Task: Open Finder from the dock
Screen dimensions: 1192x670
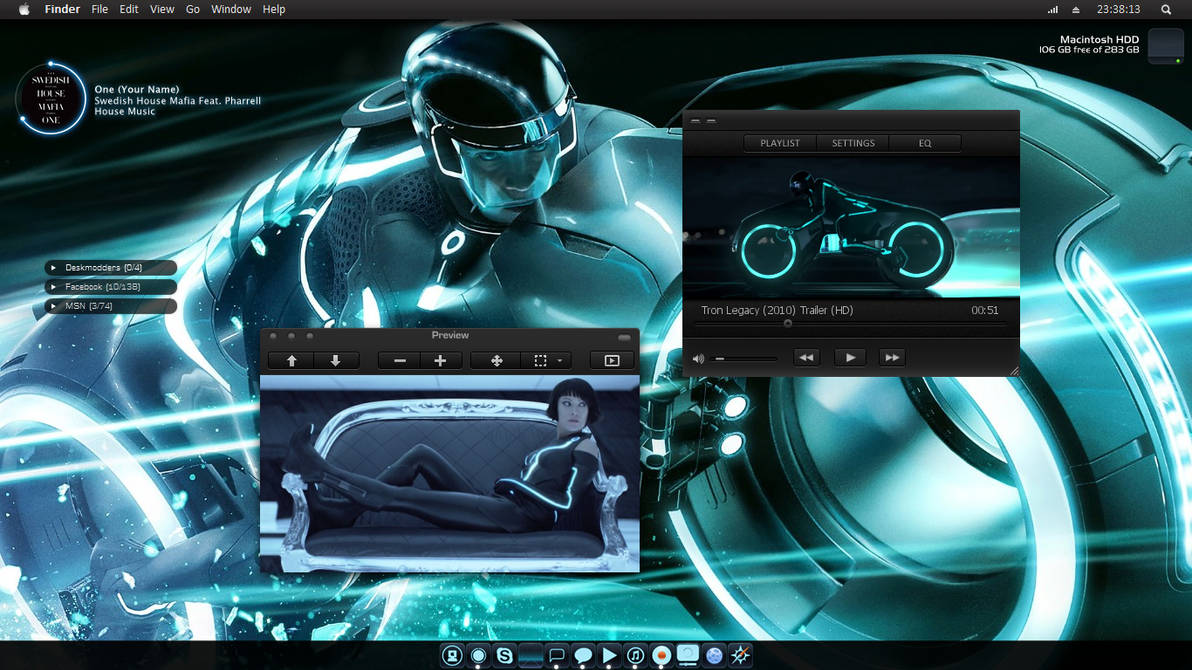Action: pos(452,656)
